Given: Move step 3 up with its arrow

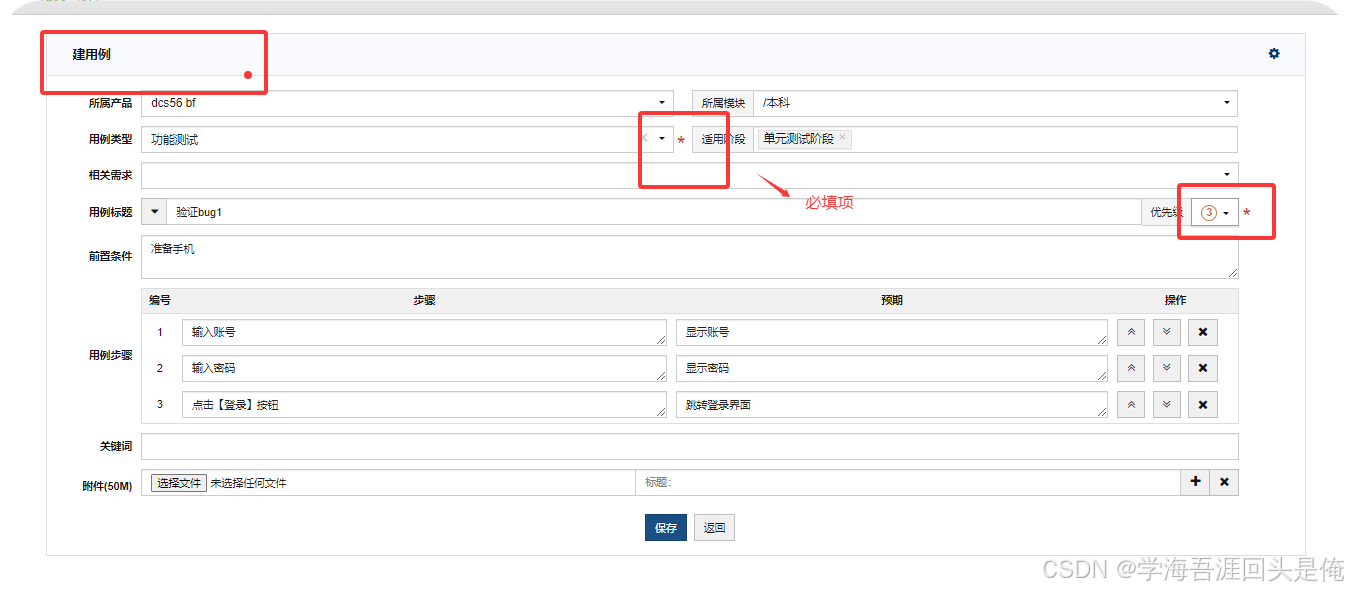Looking at the screenshot, I should click(x=1131, y=405).
